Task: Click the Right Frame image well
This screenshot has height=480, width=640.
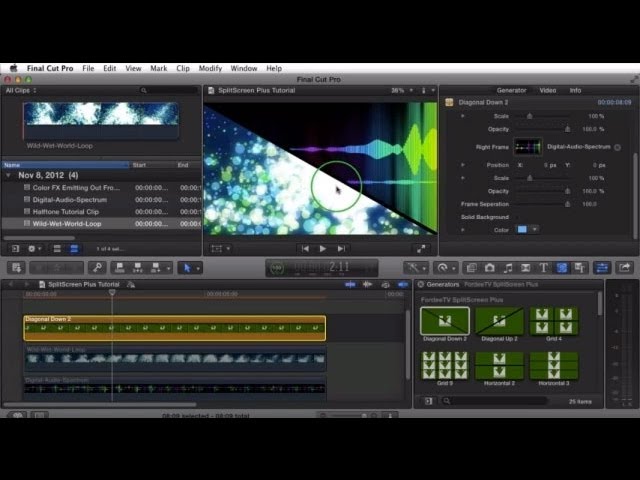Action: point(528,147)
